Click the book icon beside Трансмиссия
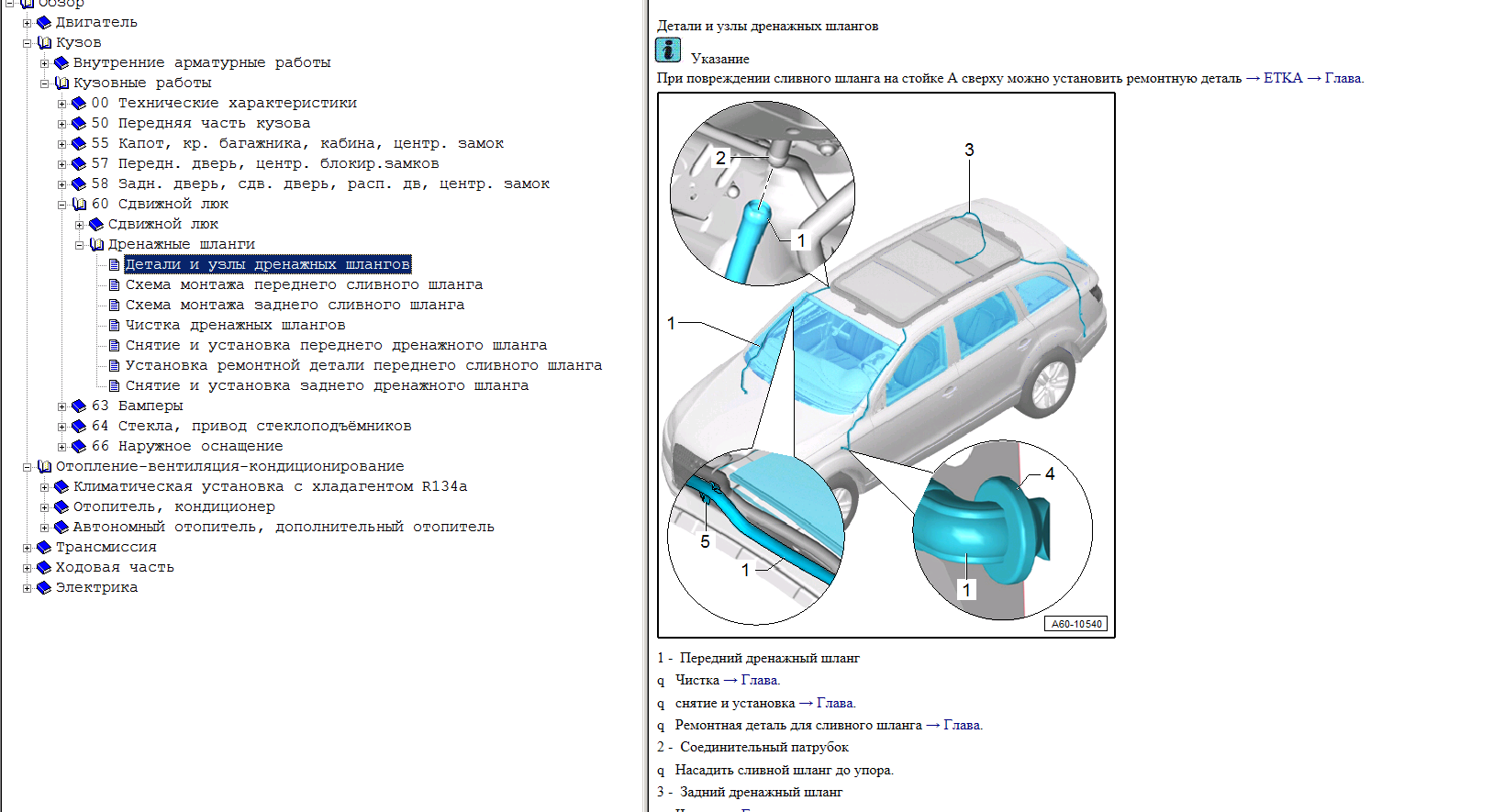Viewport: 1493px width, 812px height. 44,547
